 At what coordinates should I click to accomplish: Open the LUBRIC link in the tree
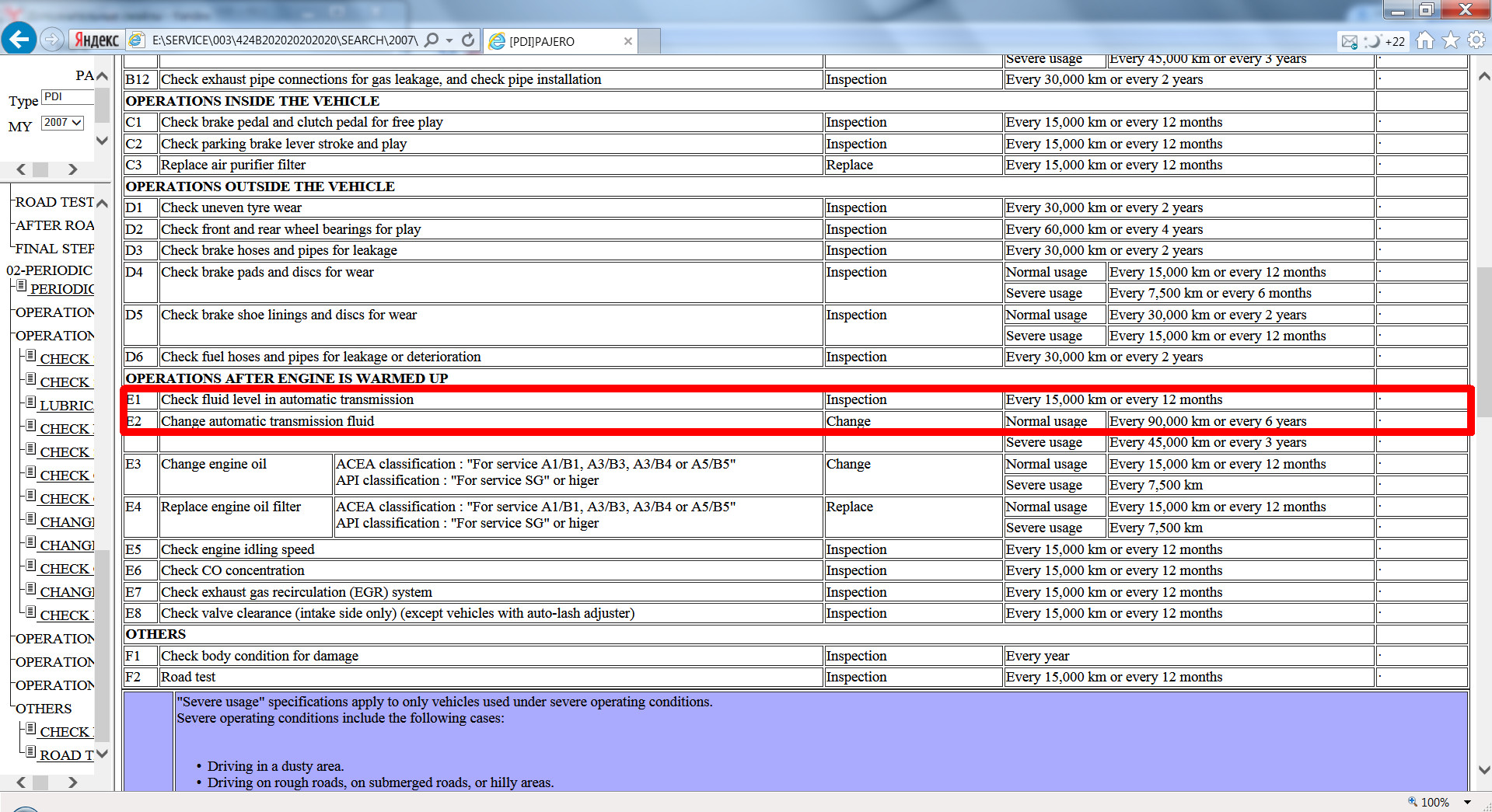click(x=66, y=406)
